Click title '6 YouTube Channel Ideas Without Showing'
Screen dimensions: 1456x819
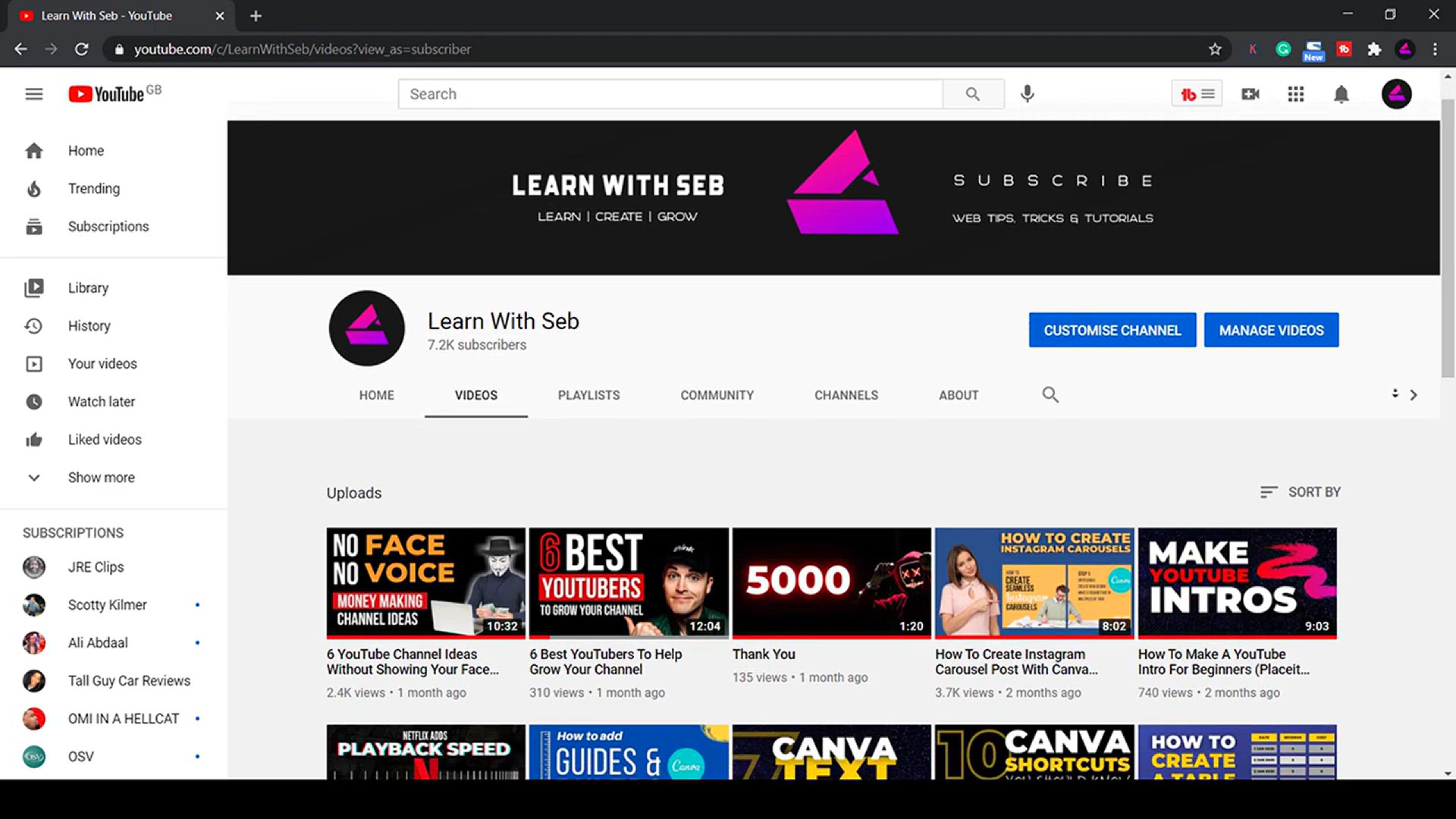(413, 662)
